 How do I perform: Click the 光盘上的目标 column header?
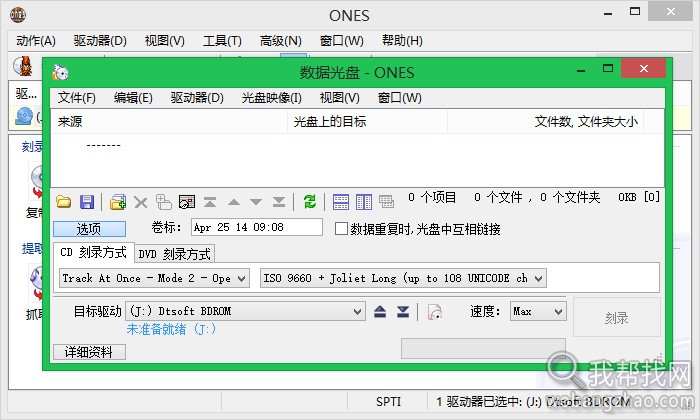(x=367, y=121)
